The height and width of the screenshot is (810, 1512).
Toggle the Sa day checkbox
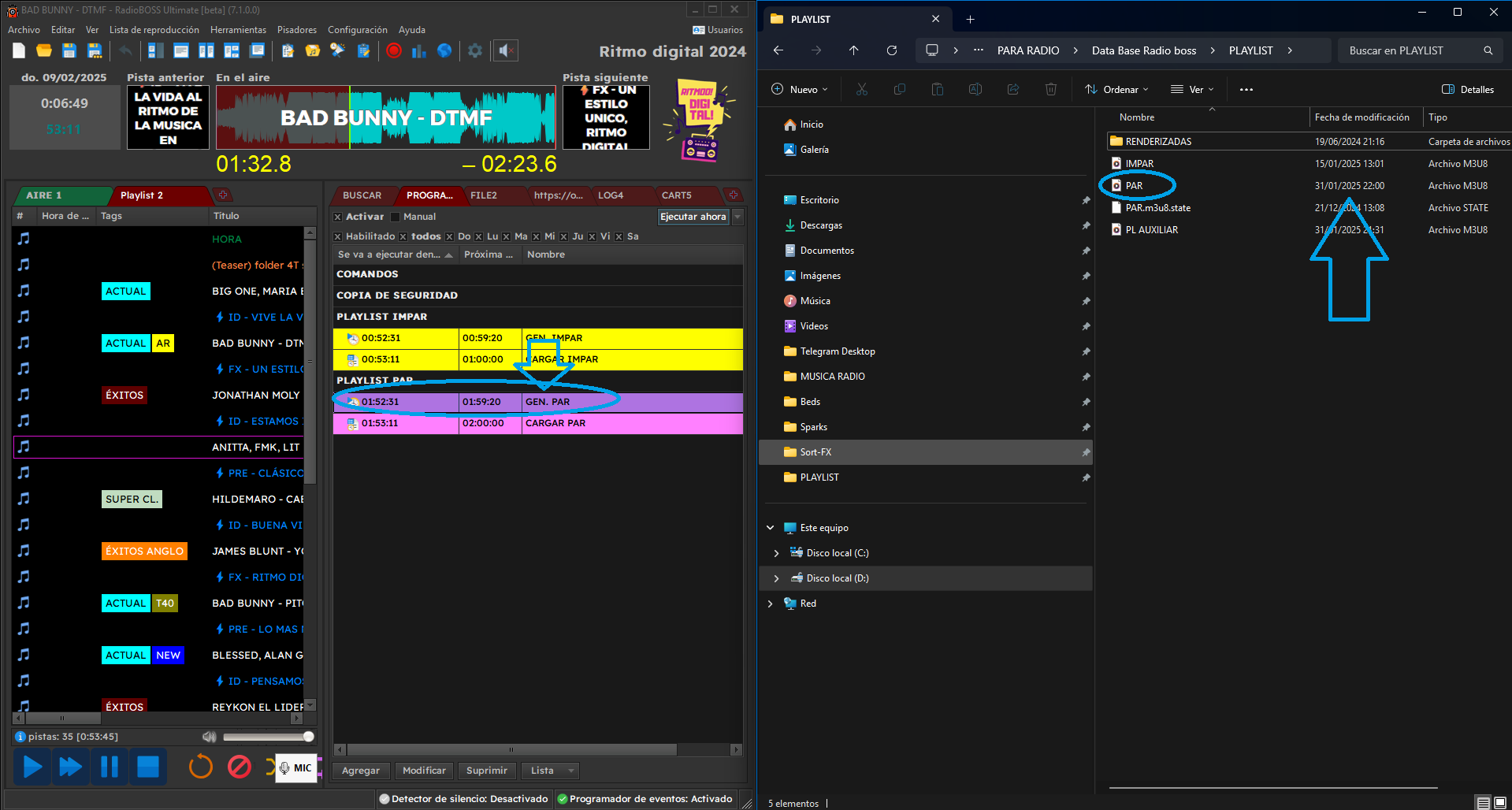tap(619, 237)
